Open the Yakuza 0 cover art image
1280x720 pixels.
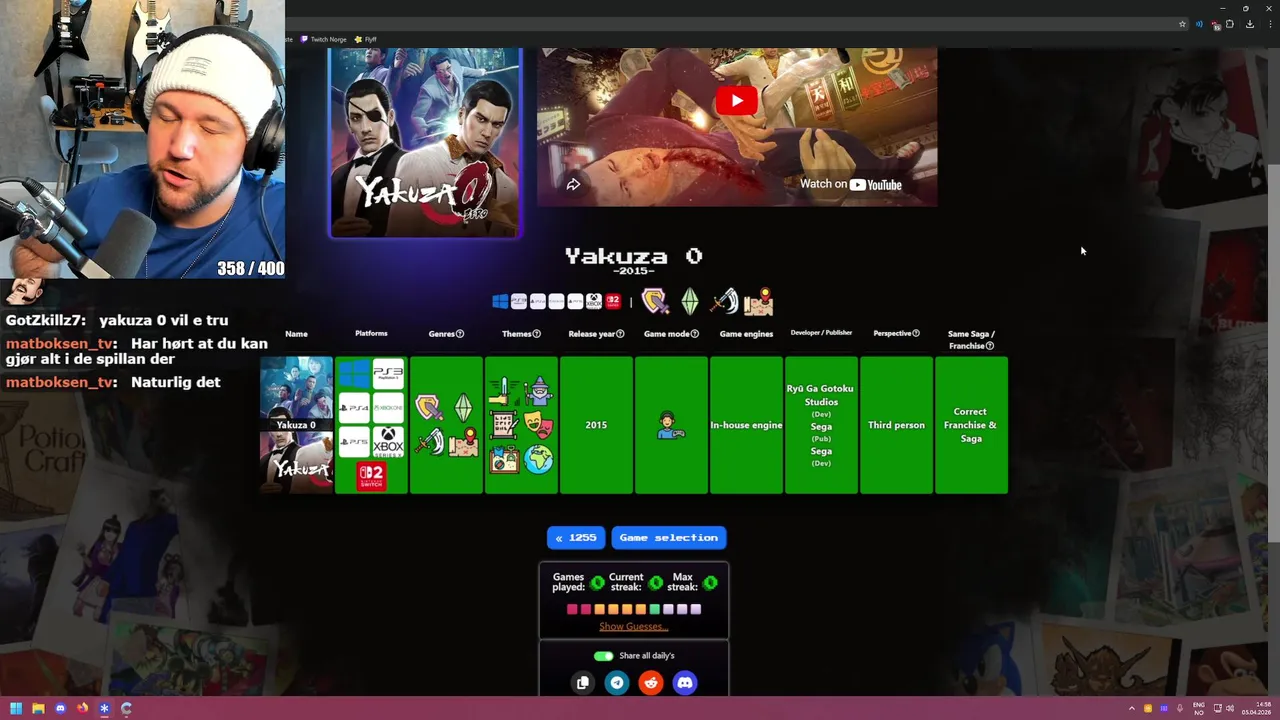click(x=425, y=142)
